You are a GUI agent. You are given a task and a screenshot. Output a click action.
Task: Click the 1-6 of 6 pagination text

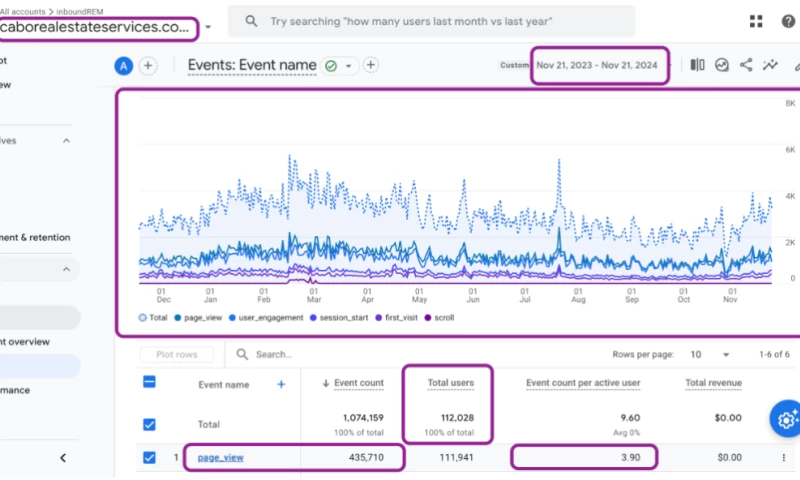pyautogui.click(x=774, y=355)
